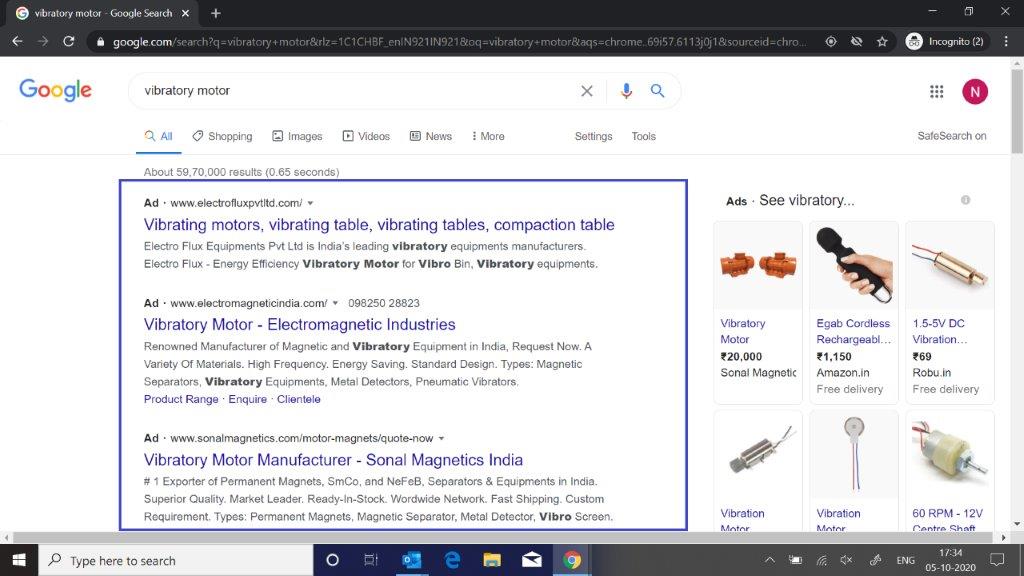Click the Egab Cordless product thumbnail

pyautogui.click(x=853, y=265)
